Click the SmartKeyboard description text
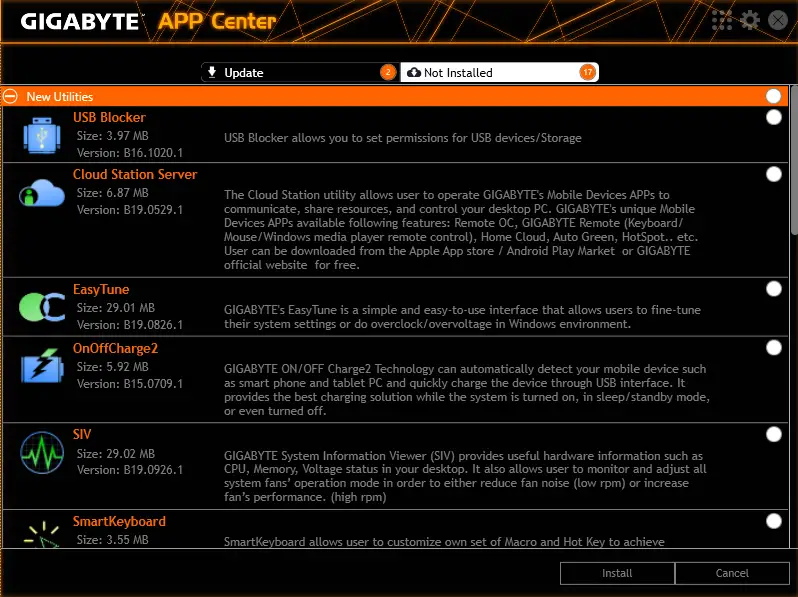Viewport: 798px width, 597px height. (444, 542)
